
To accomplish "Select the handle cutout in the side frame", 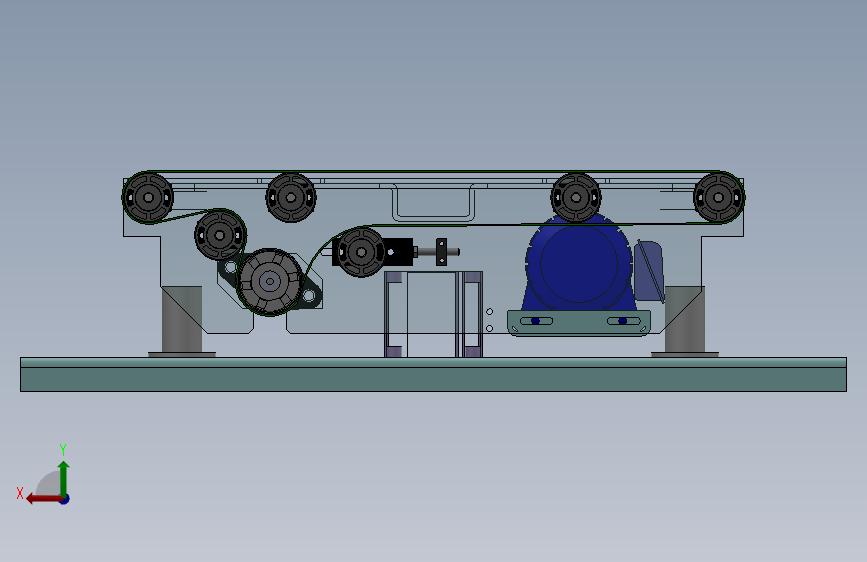I will pos(434,202).
